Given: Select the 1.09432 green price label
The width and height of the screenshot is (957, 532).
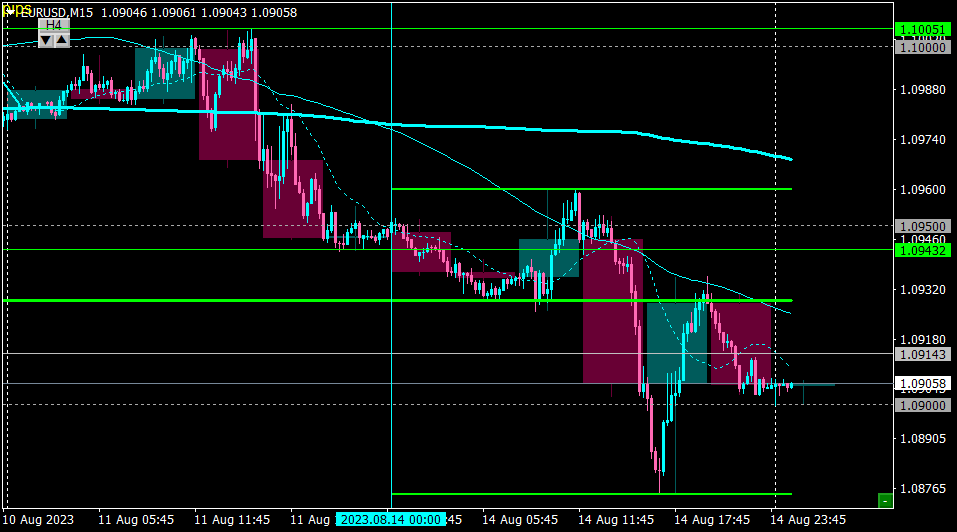Looking at the screenshot, I should point(923,250).
